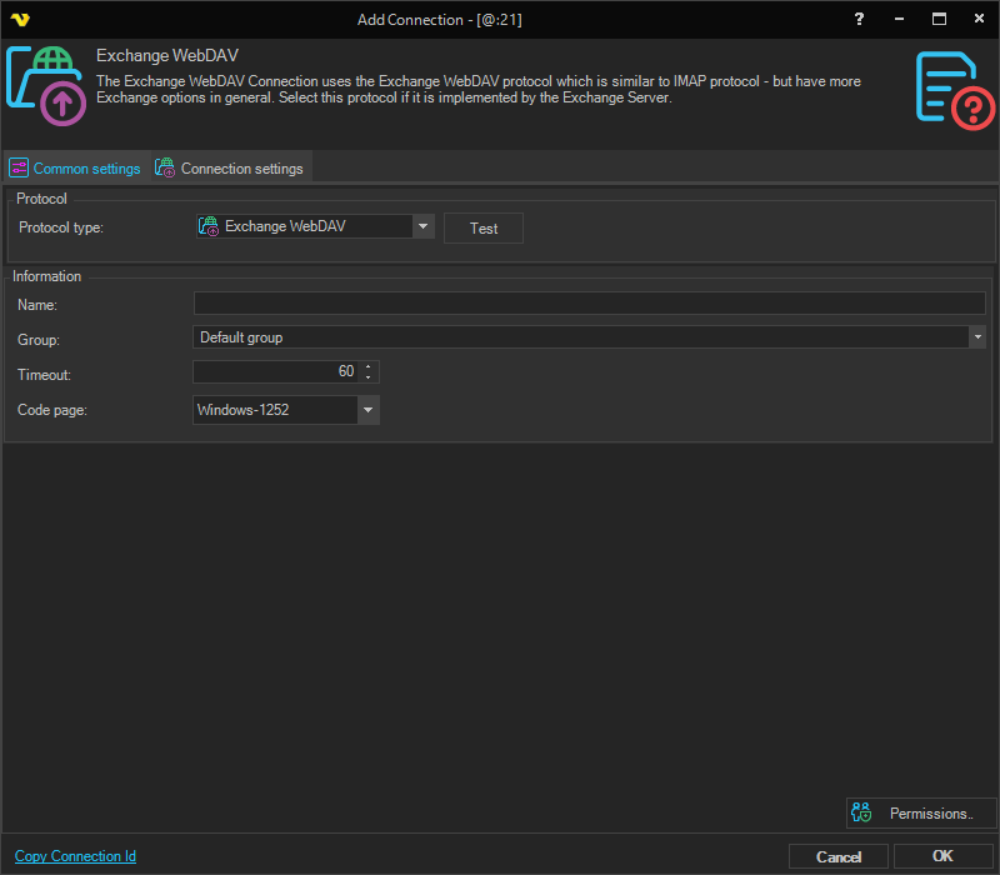
Task: Open the Group dropdown list
Action: pos(977,338)
